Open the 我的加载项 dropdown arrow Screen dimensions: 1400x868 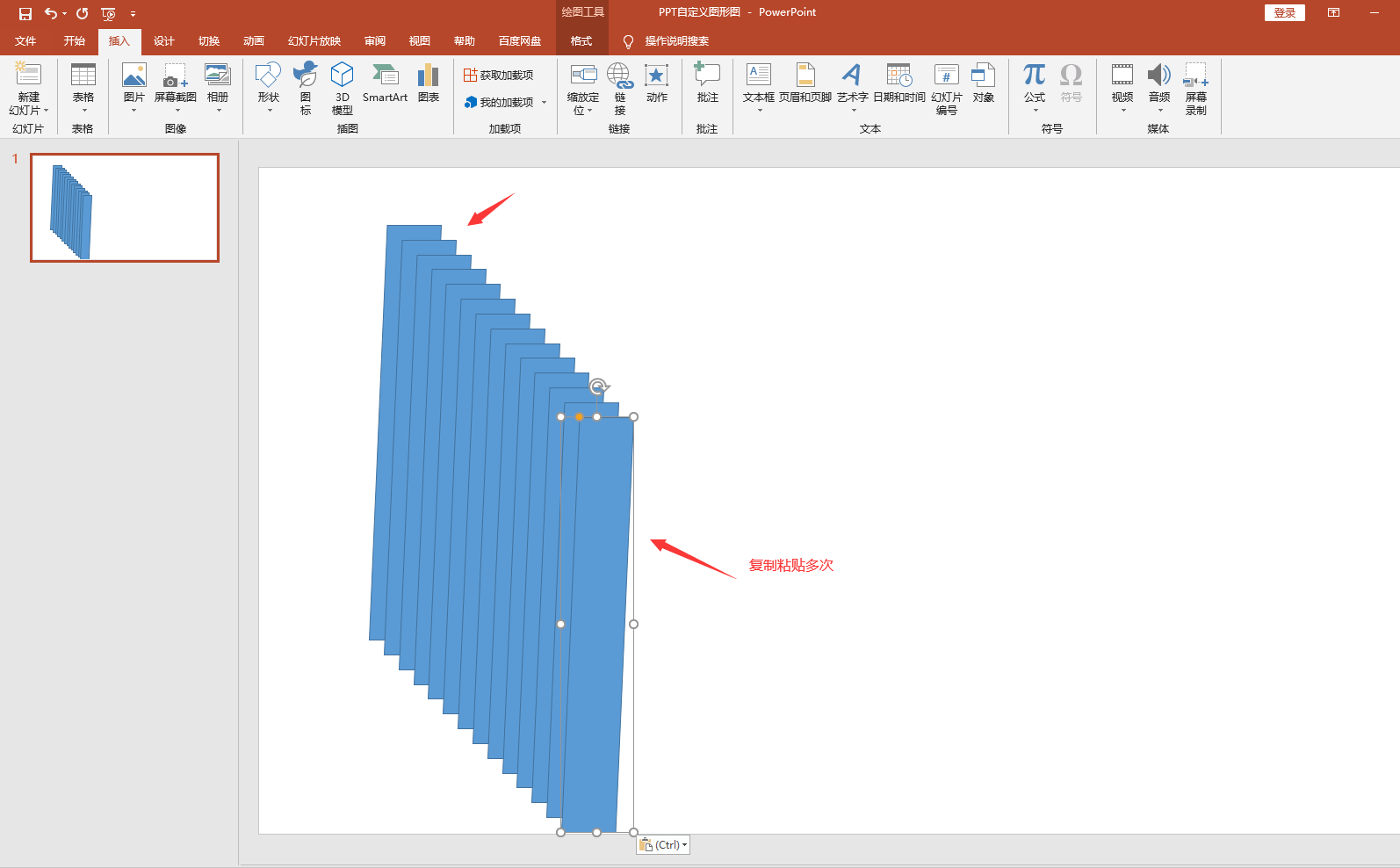544,103
